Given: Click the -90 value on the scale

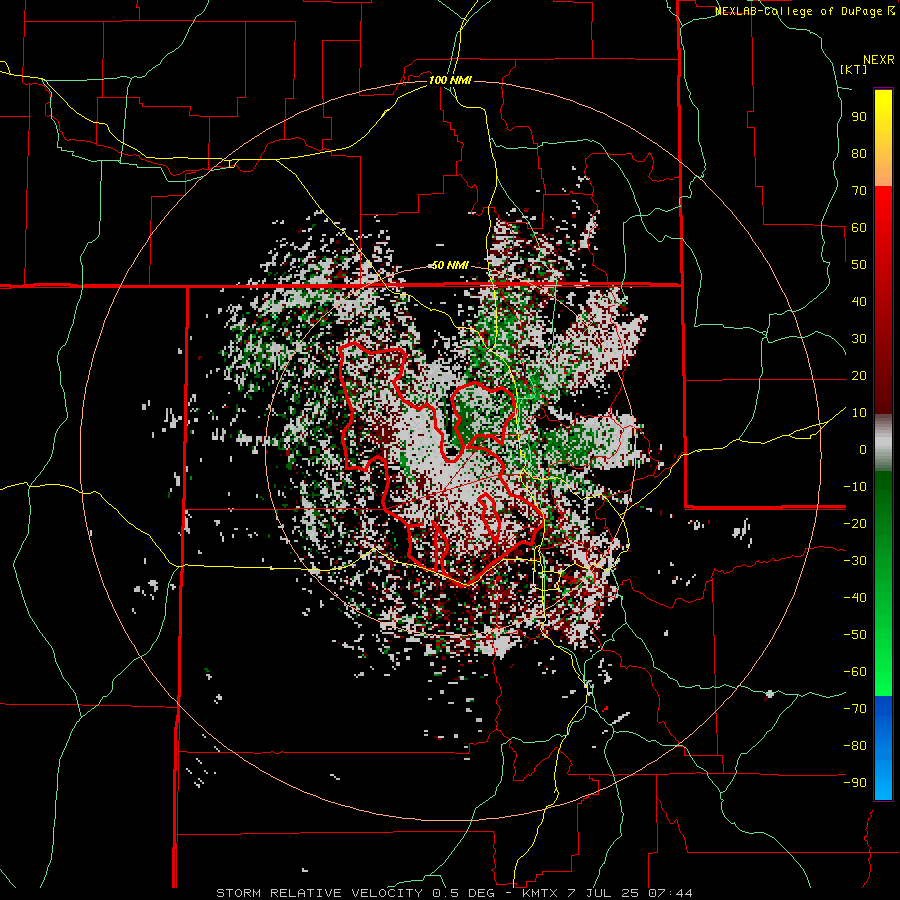Looking at the screenshot, I should (855, 783).
